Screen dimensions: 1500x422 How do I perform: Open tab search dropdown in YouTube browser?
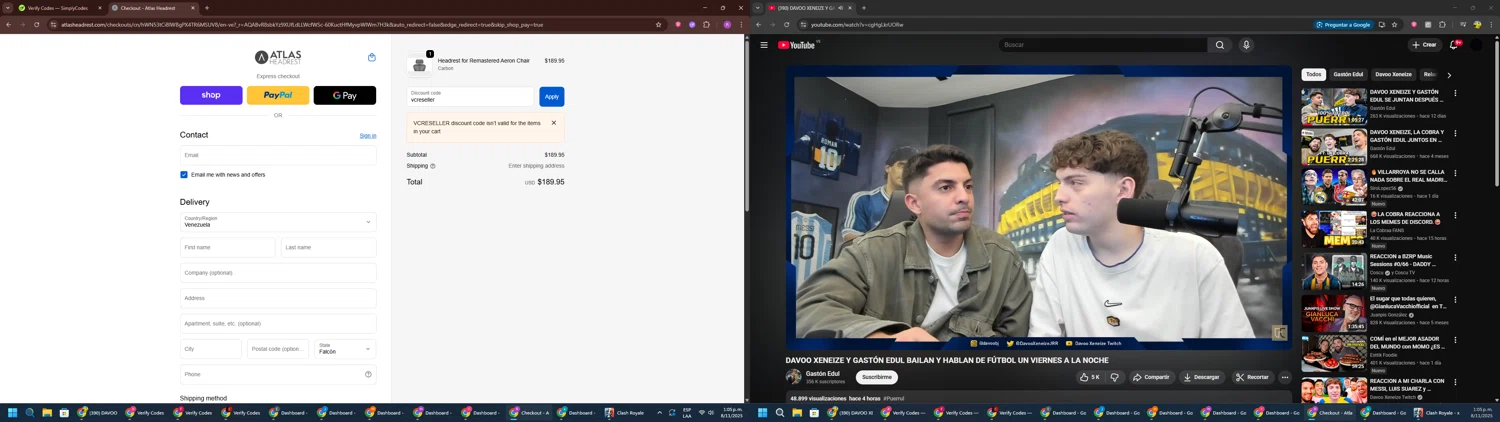tap(757, 8)
